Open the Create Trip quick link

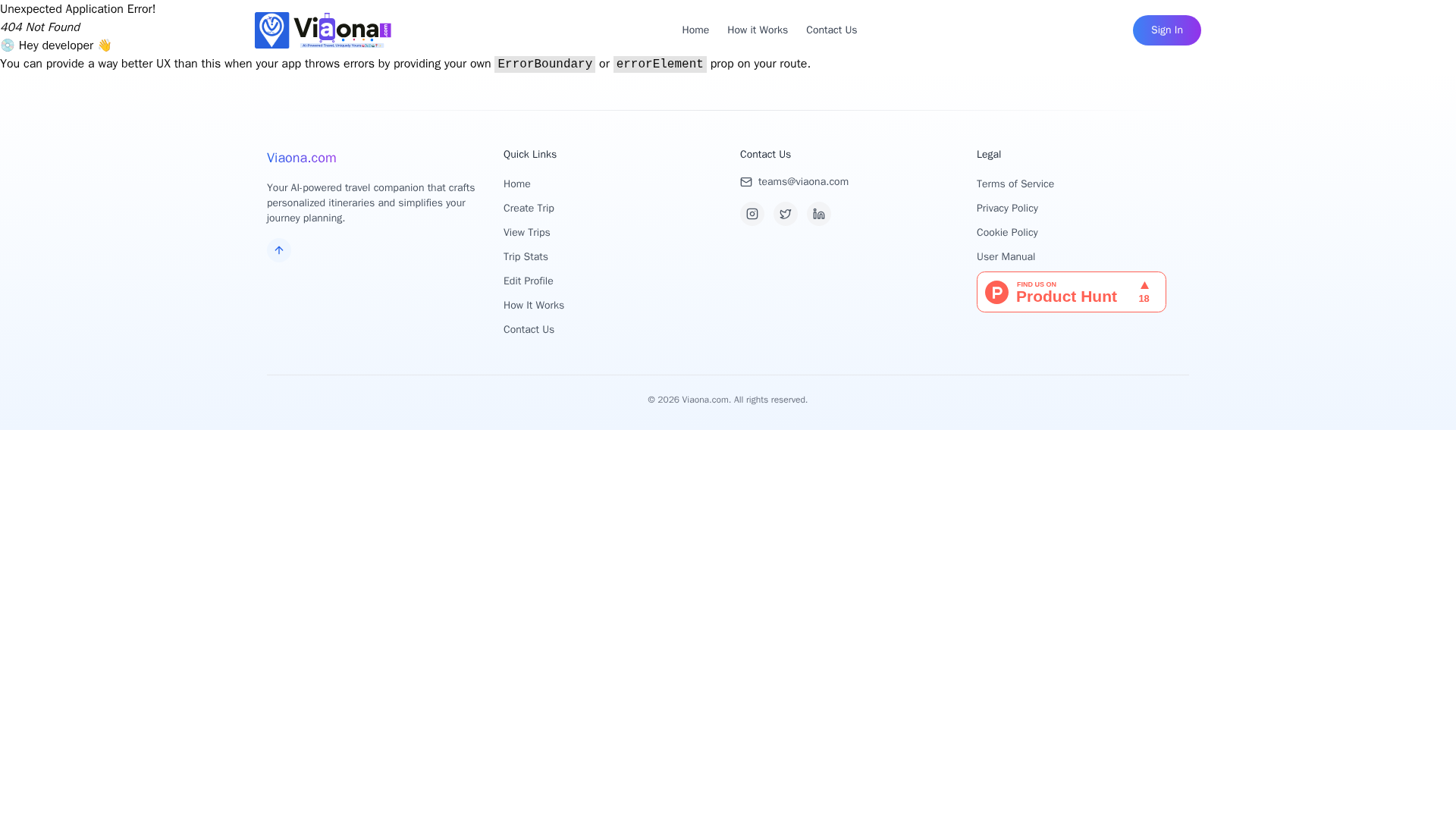529,209
